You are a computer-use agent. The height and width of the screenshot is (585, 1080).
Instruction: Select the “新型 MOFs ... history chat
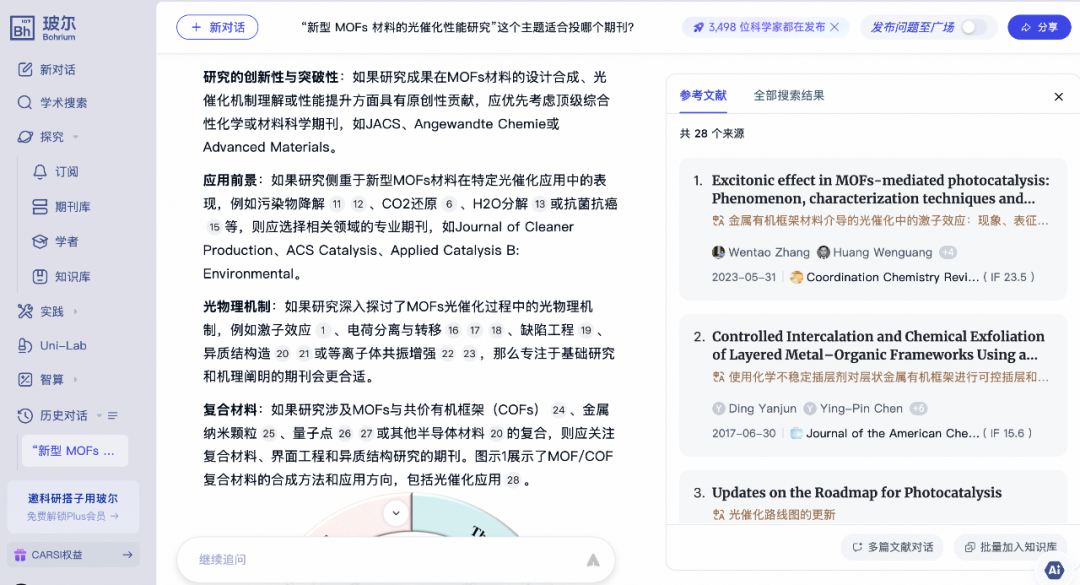pos(74,451)
